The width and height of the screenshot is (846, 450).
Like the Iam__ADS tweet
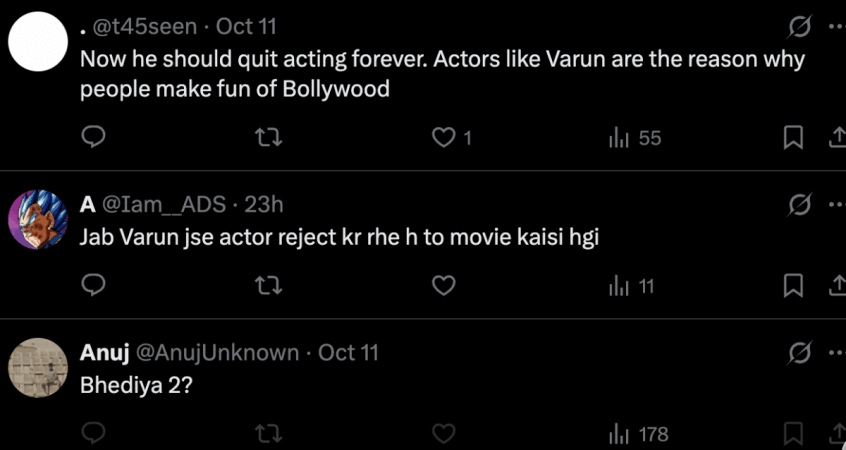point(443,286)
